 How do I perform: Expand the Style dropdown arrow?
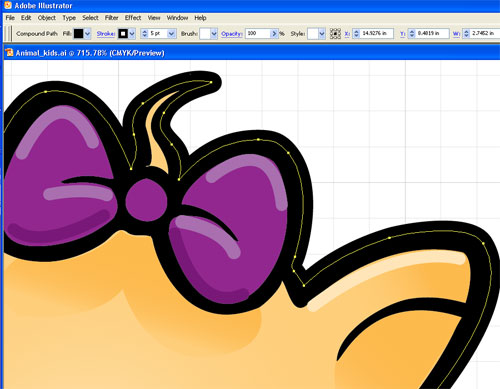coord(322,33)
